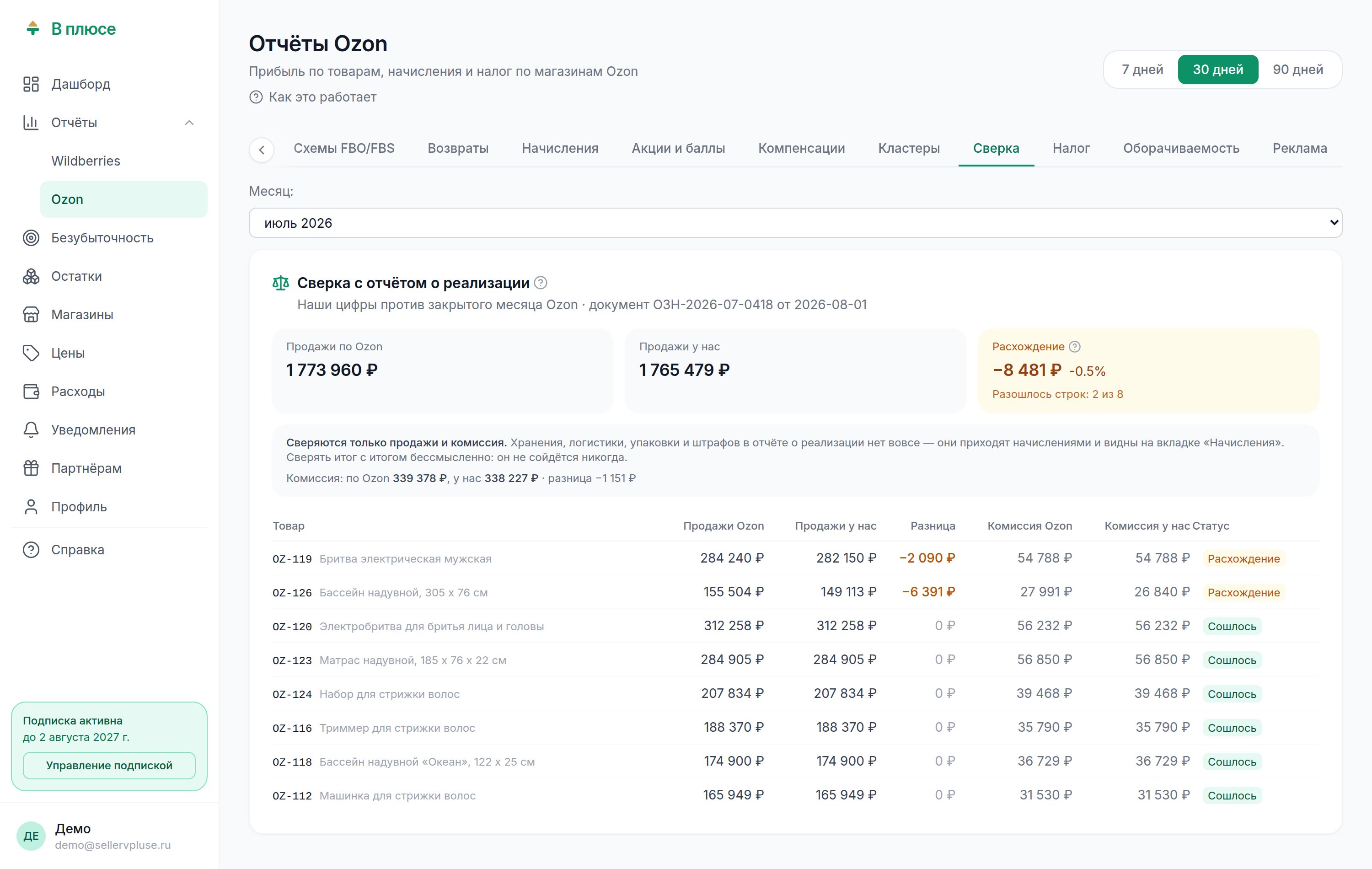Switch to the Начисления tab
Screen dimensions: 1372x869
click(x=560, y=148)
